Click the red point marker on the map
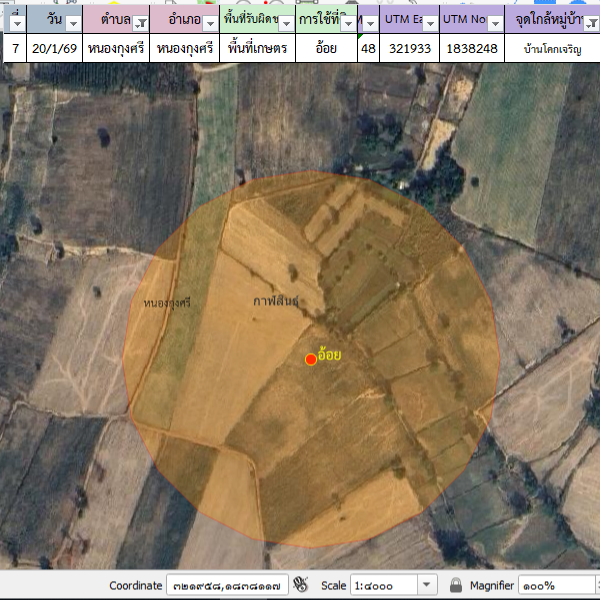Screen dimensions: 600x600 coord(310,359)
